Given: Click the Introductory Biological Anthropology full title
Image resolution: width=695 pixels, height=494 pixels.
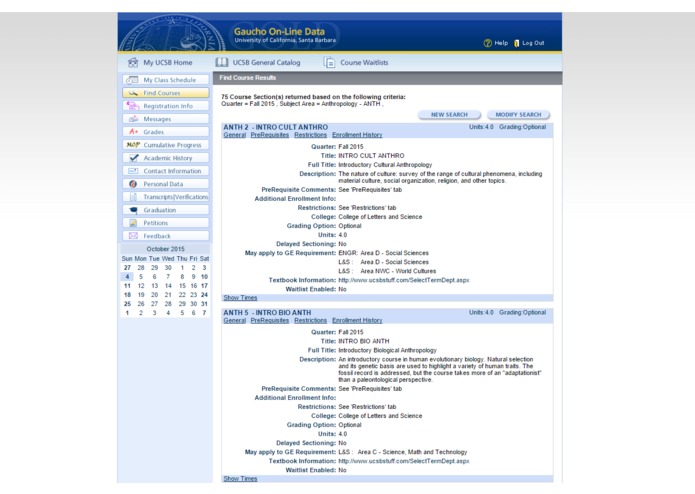Looking at the screenshot, I should coord(387,350).
